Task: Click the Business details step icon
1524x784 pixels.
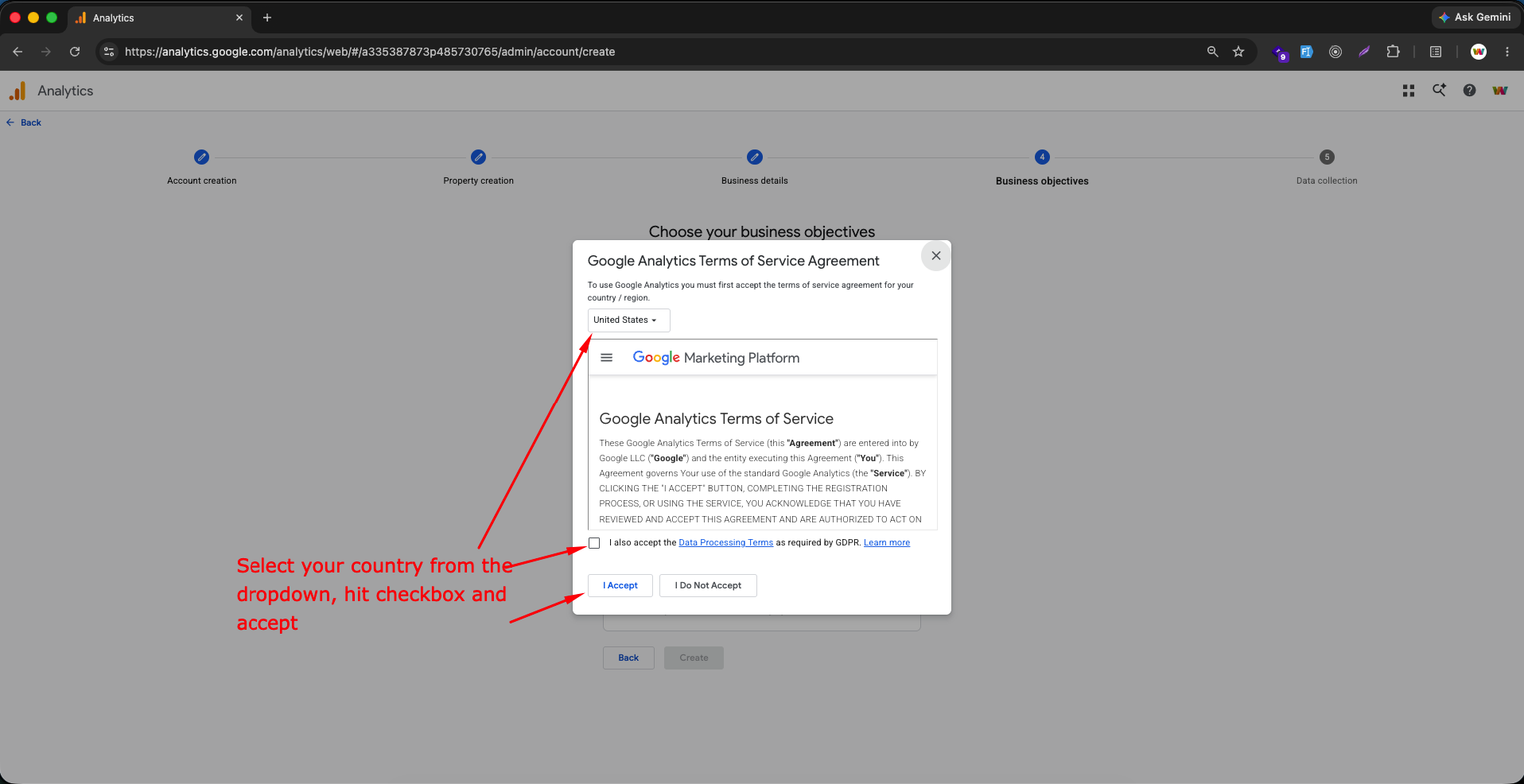Action: (755, 157)
